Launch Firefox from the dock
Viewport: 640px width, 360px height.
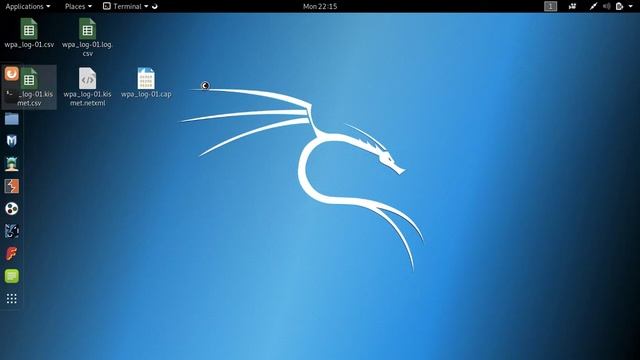11,73
